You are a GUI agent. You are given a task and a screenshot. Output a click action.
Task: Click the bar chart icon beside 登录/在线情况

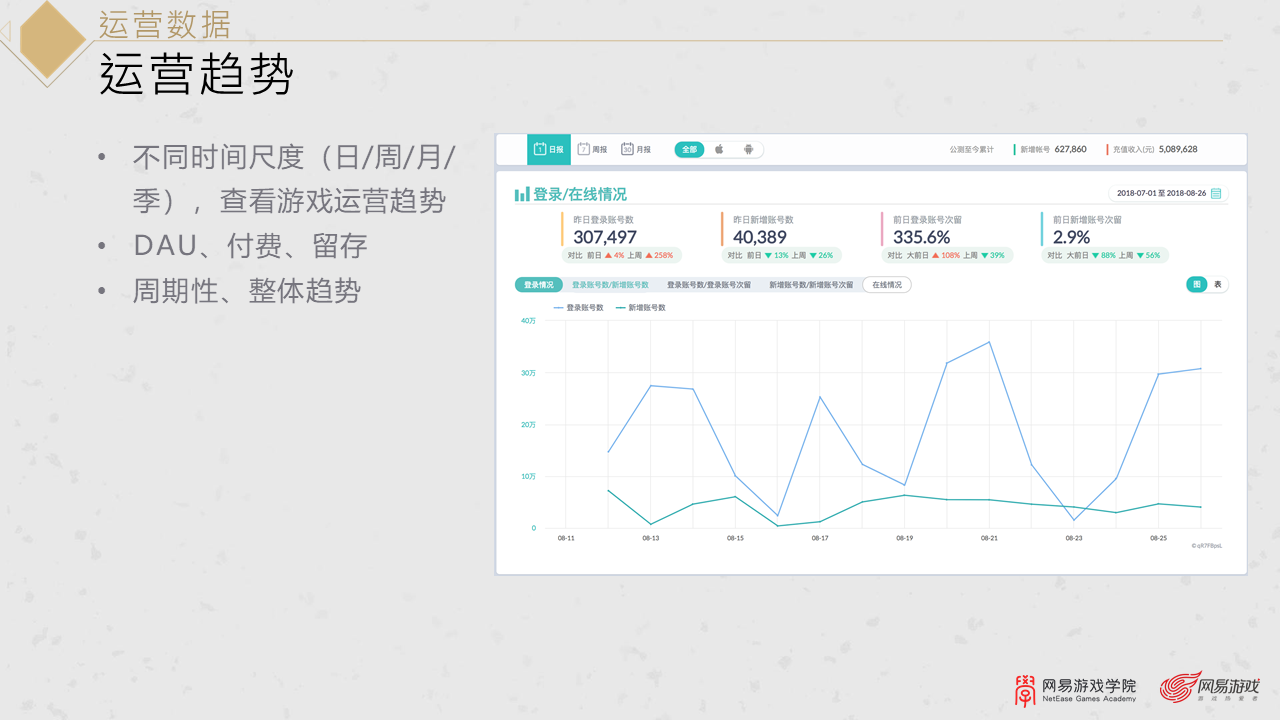click(x=522, y=193)
